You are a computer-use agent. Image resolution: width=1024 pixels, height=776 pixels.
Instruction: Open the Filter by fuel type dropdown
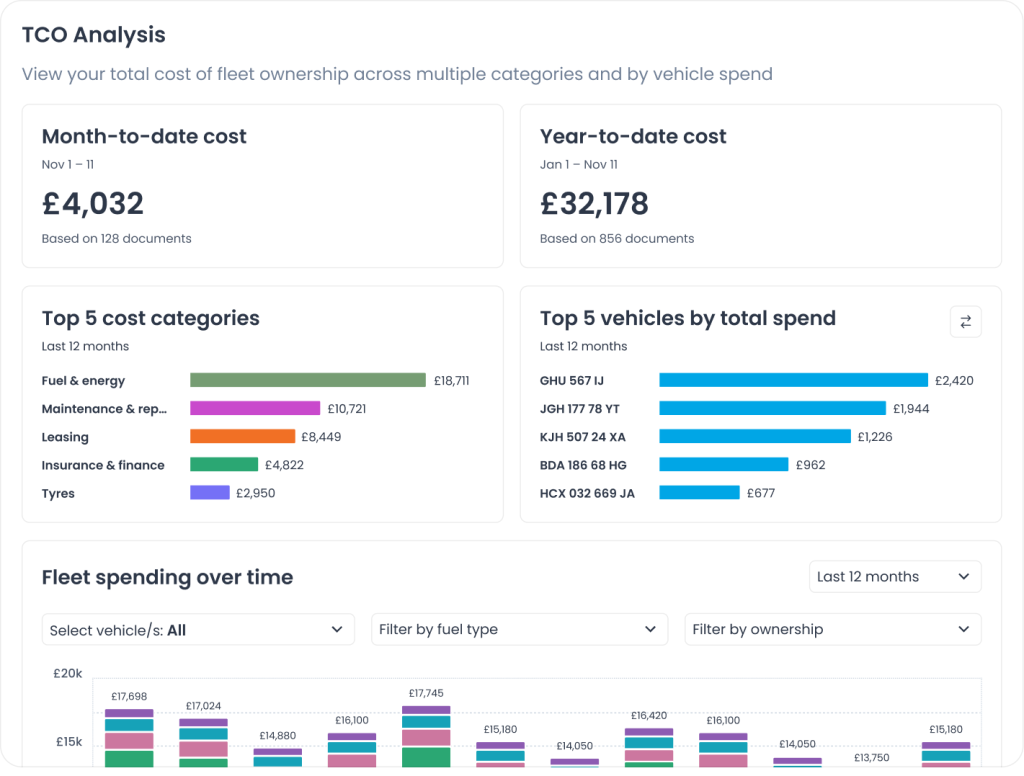(519, 630)
